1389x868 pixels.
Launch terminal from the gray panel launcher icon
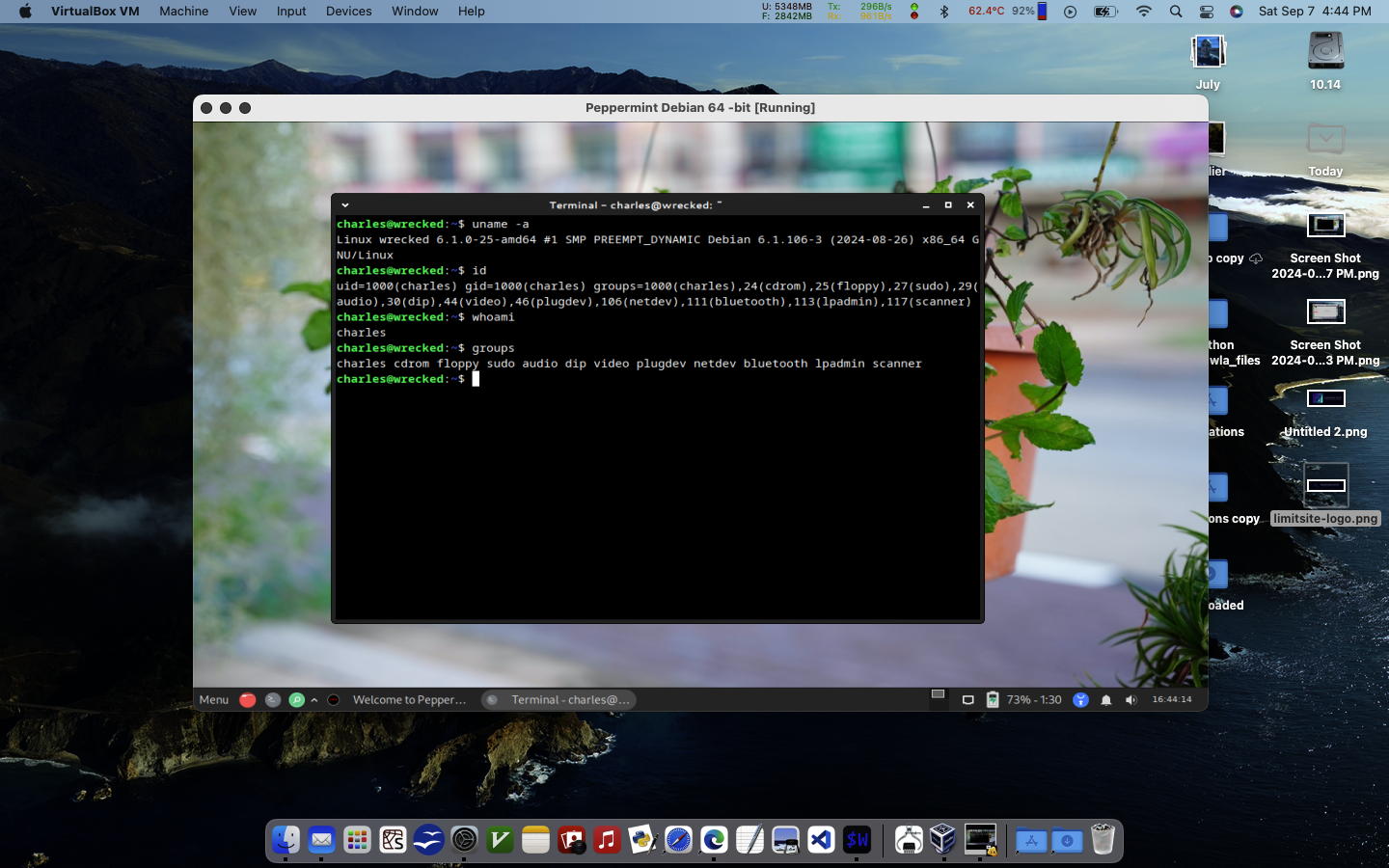(273, 700)
